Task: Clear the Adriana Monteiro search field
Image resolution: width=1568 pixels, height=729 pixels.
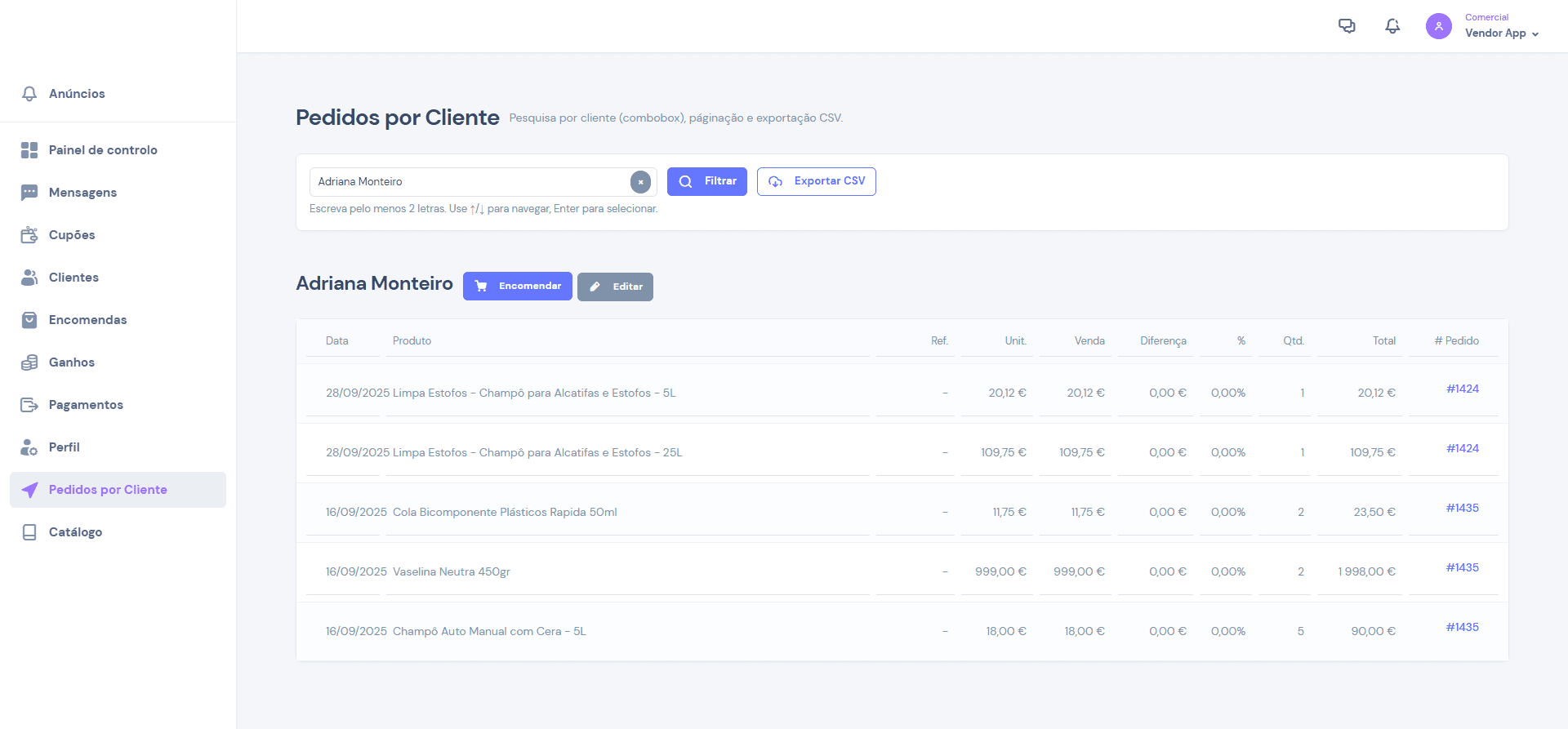Action: tap(640, 182)
